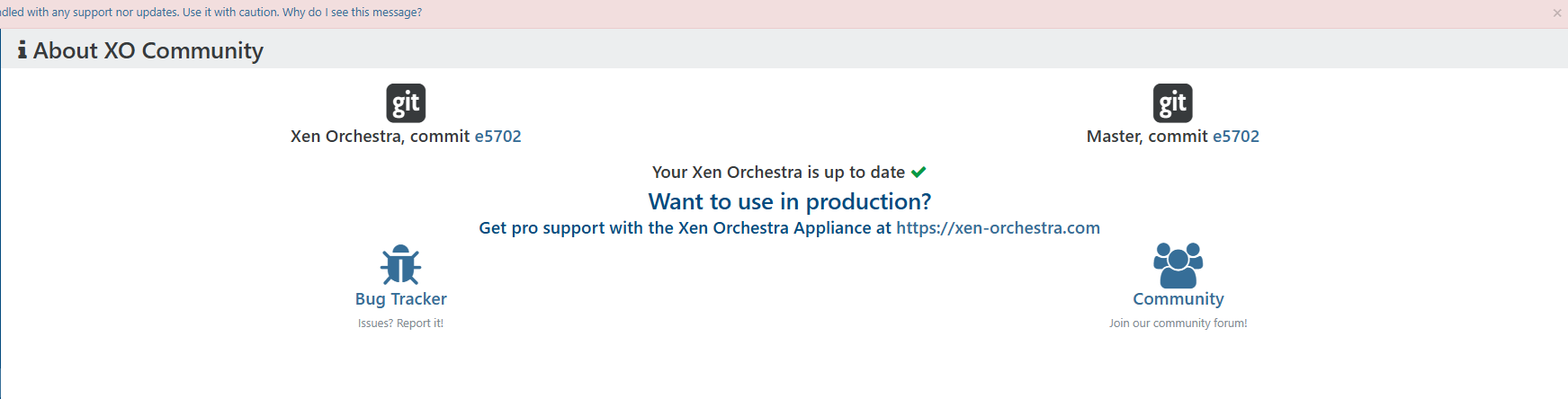Image resolution: width=1568 pixels, height=399 pixels.
Task: Visit the https://xen-orchestra.com link
Action: 998,228
